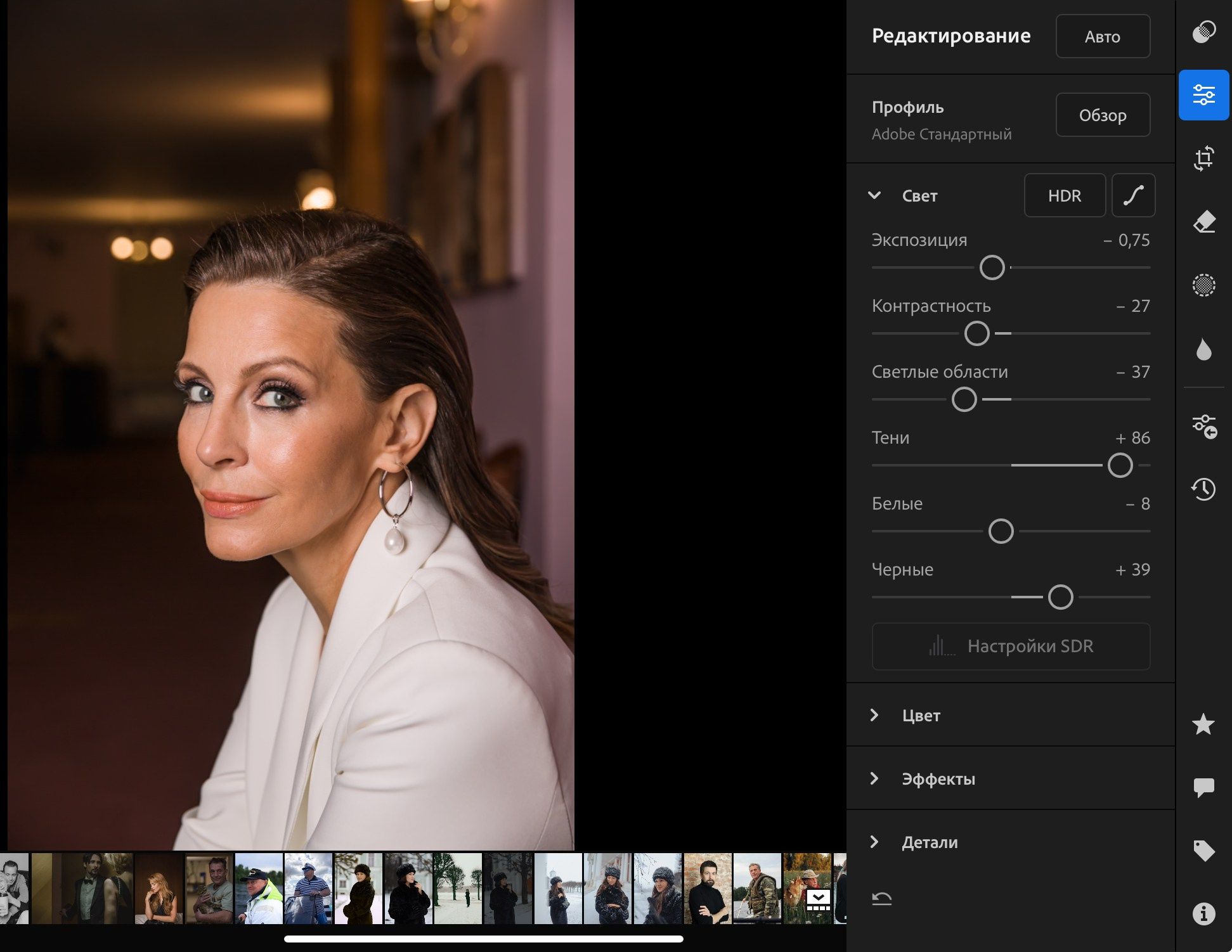The image size is (1232, 952).
Task: Open the comments speech bubble
Action: point(1203,787)
